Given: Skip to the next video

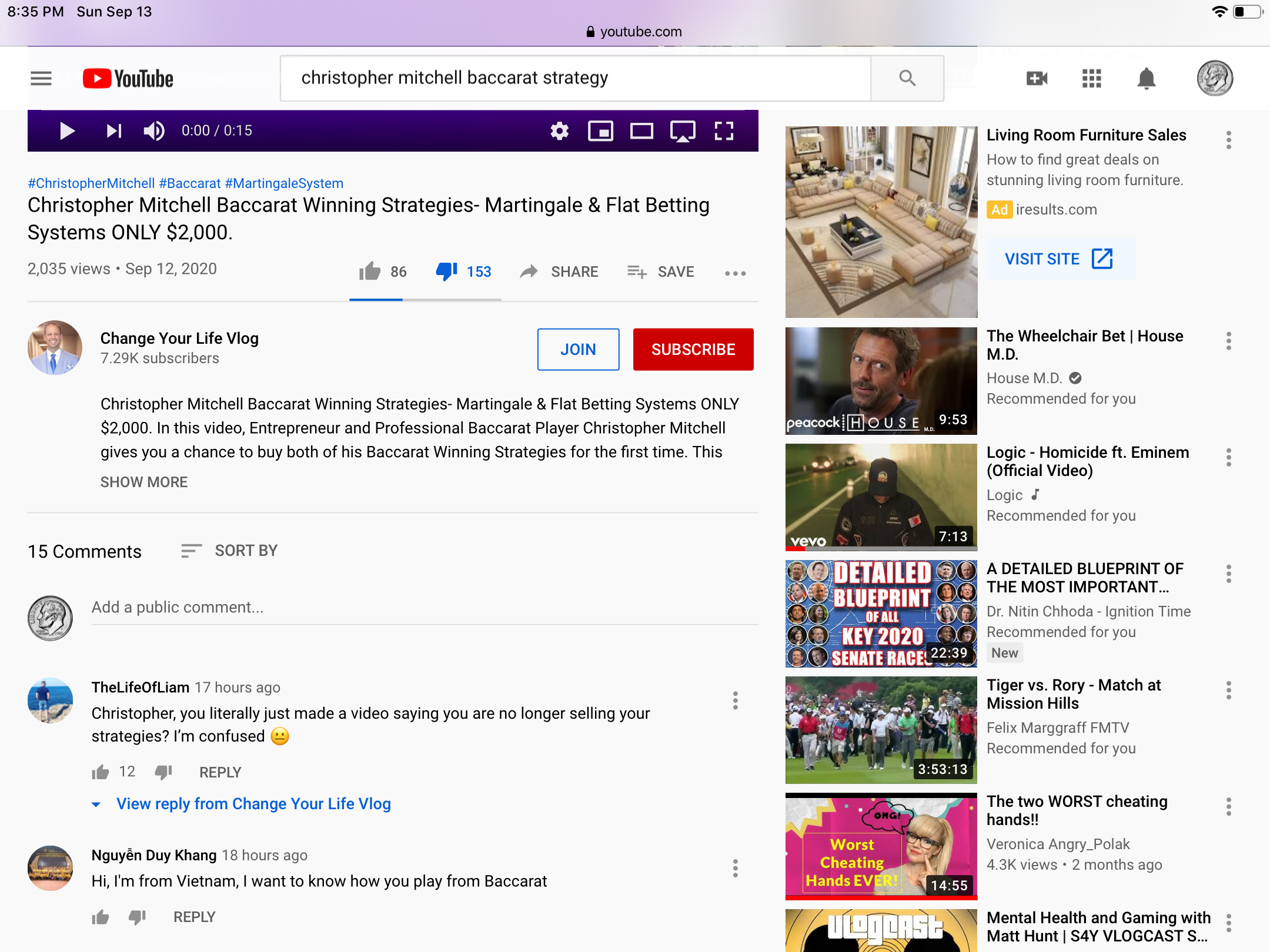Looking at the screenshot, I should point(113,130).
